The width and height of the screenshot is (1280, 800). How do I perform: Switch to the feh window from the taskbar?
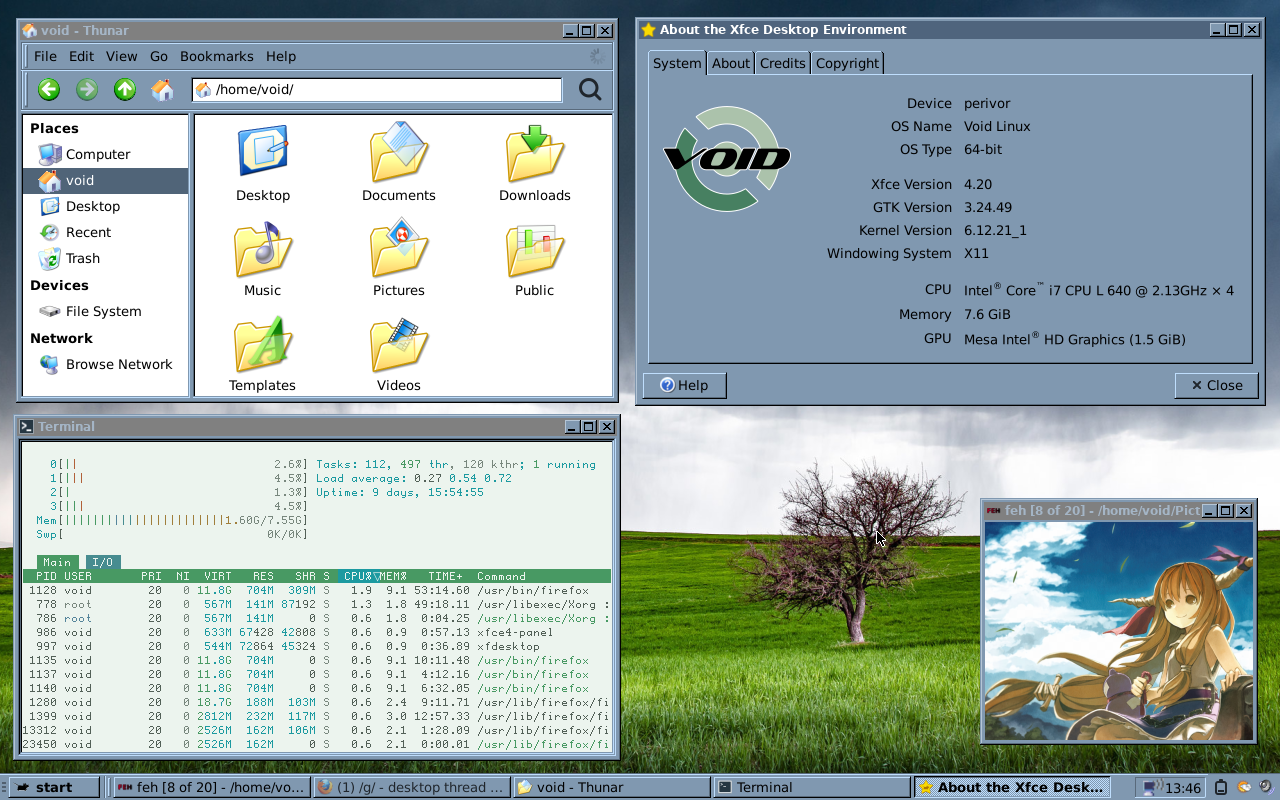point(210,787)
